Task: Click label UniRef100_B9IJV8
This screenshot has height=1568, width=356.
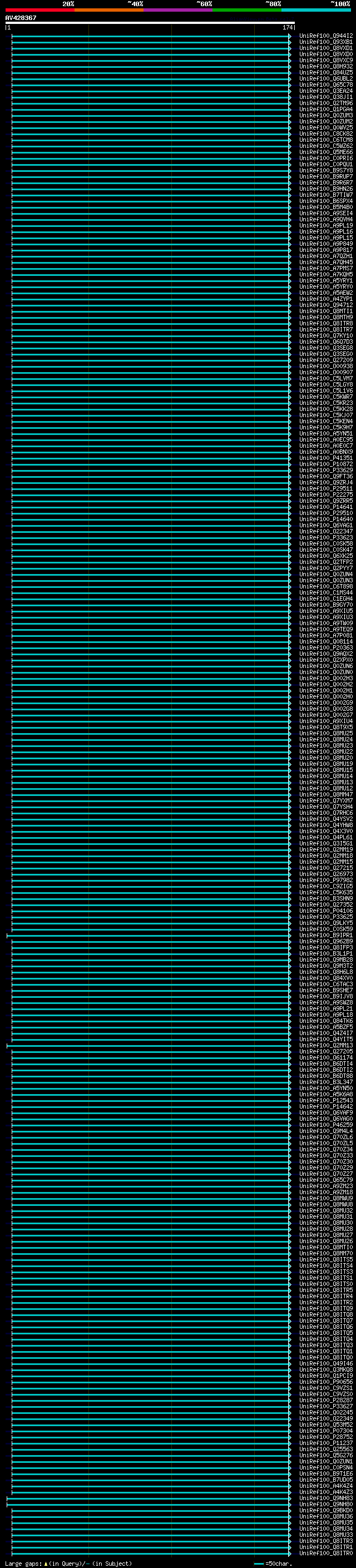Action: (x=326, y=996)
